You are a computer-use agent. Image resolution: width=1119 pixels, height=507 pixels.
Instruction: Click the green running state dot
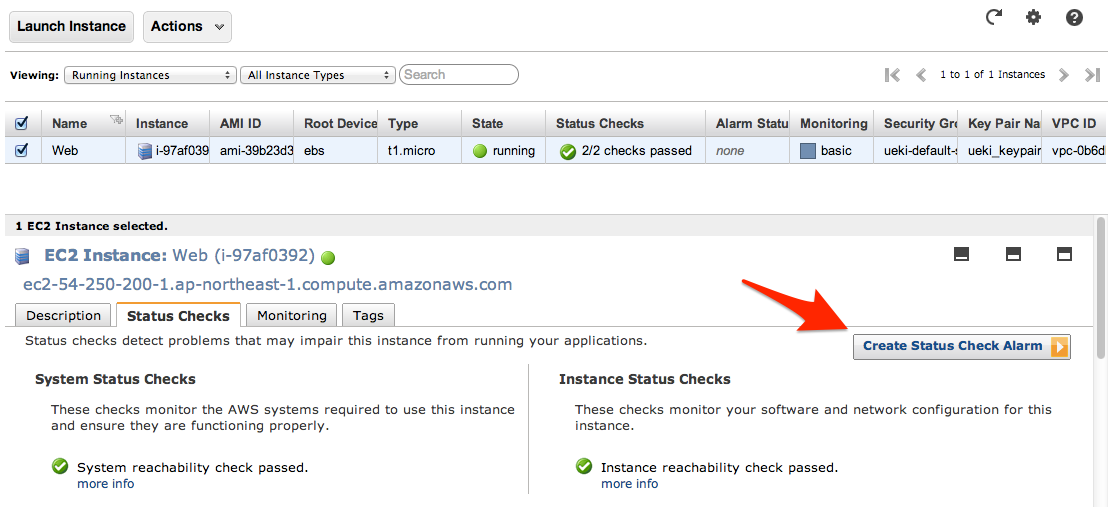pos(480,151)
